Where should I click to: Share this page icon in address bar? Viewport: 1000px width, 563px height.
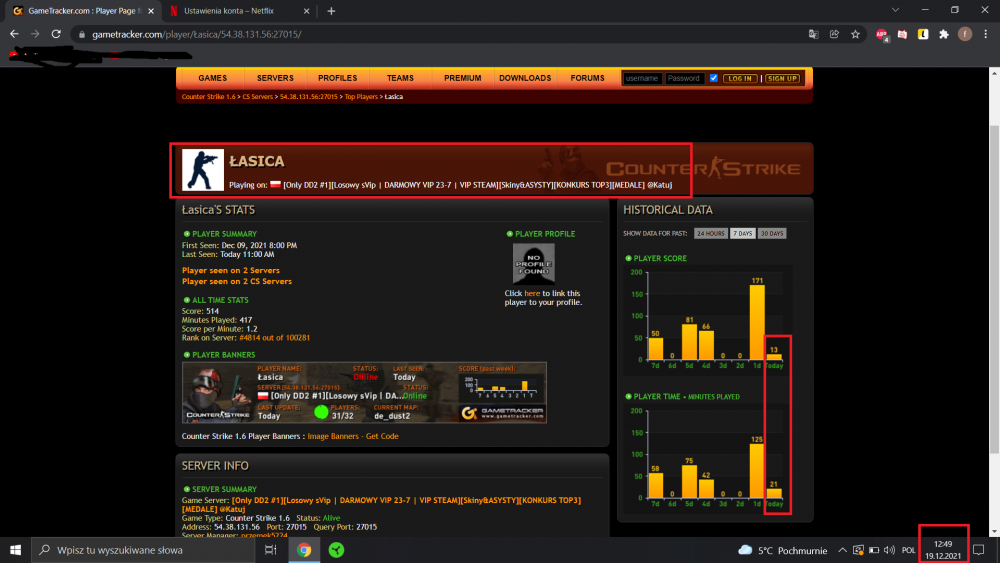(x=834, y=34)
